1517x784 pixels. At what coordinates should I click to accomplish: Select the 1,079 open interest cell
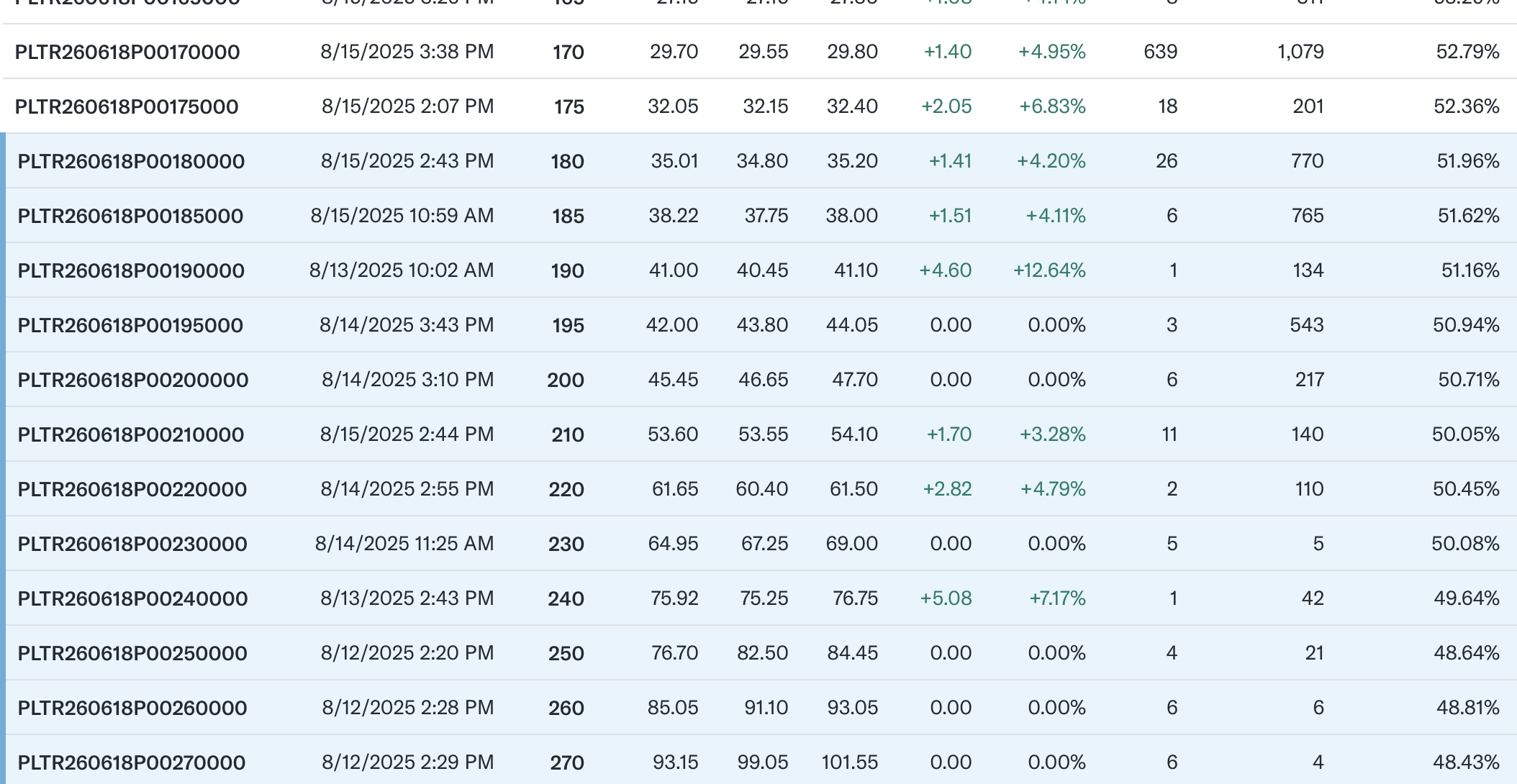point(1300,52)
